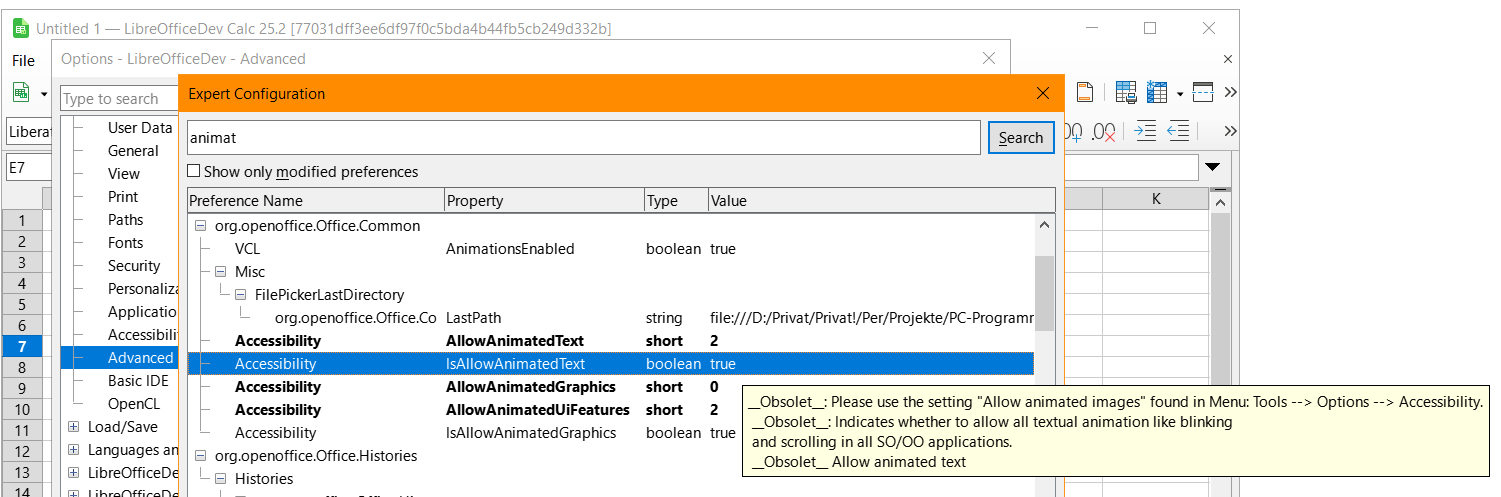Select the AllowAnimatedUiFeatures preference row
The width and height of the screenshot is (1501, 497).
[x=610, y=410]
